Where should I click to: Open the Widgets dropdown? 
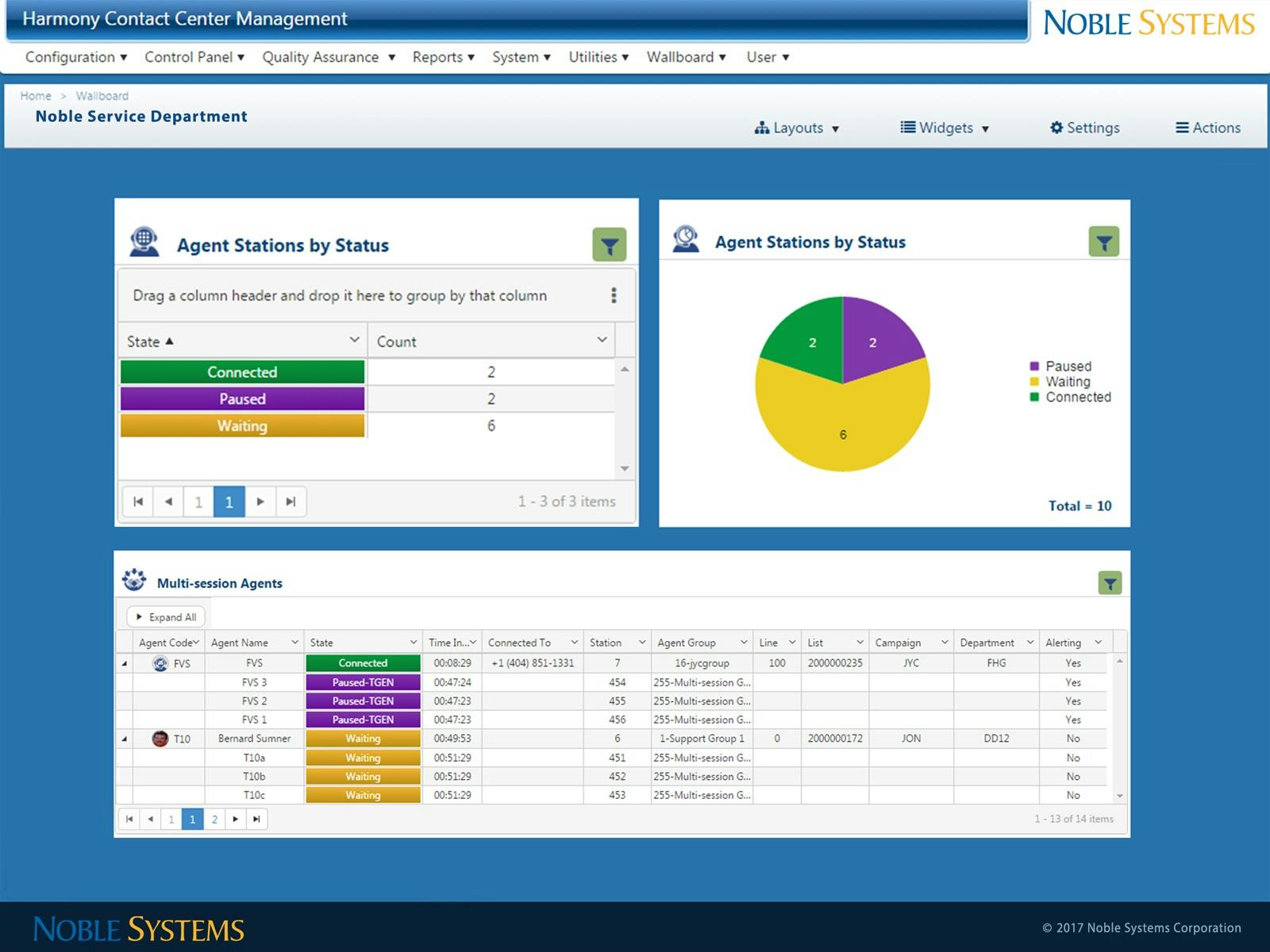tap(945, 128)
